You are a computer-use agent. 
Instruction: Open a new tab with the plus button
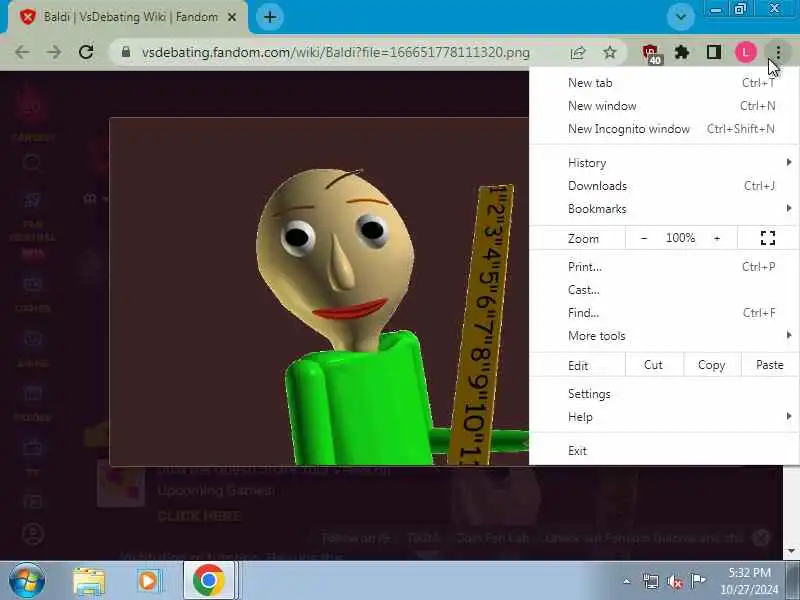pyautogui.click(x=270, y=17)
